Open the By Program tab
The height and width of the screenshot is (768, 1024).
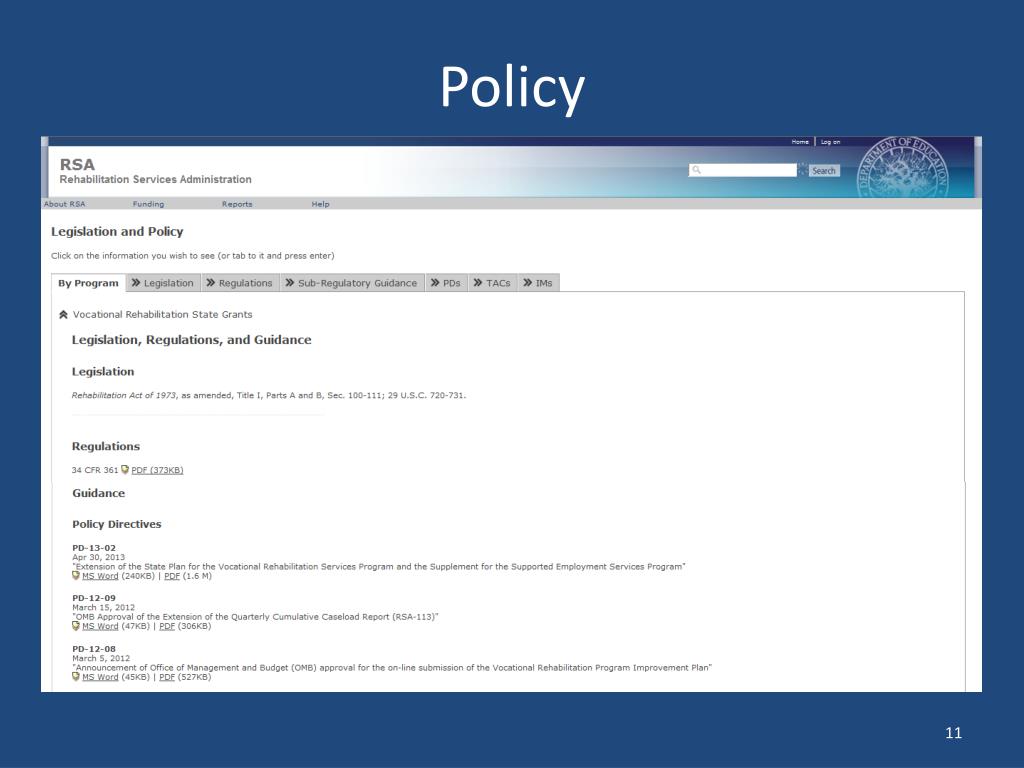point(88,283)
